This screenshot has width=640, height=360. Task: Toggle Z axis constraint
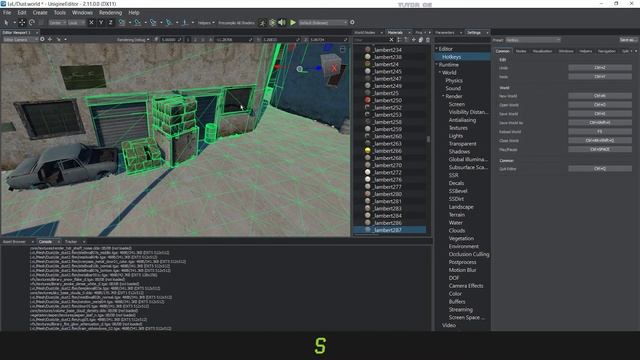(x=110, y=22)
